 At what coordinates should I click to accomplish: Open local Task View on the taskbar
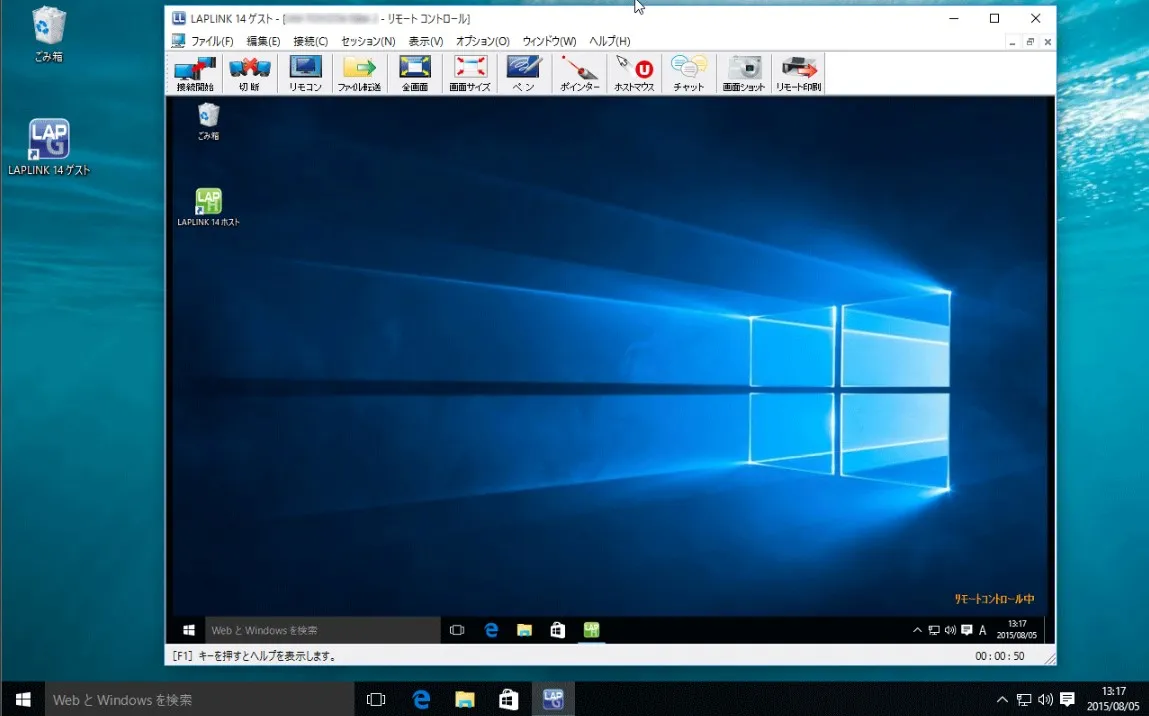(x=376, y=699)
